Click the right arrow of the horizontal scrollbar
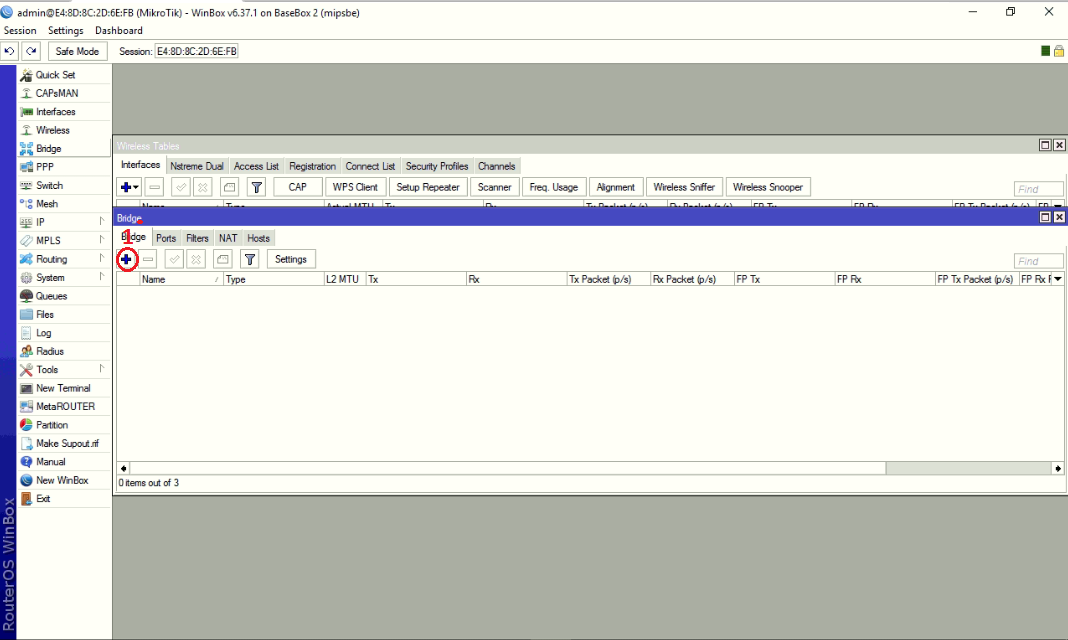This screenshot has width=1068, height=640. click(x=1057, y=467)
